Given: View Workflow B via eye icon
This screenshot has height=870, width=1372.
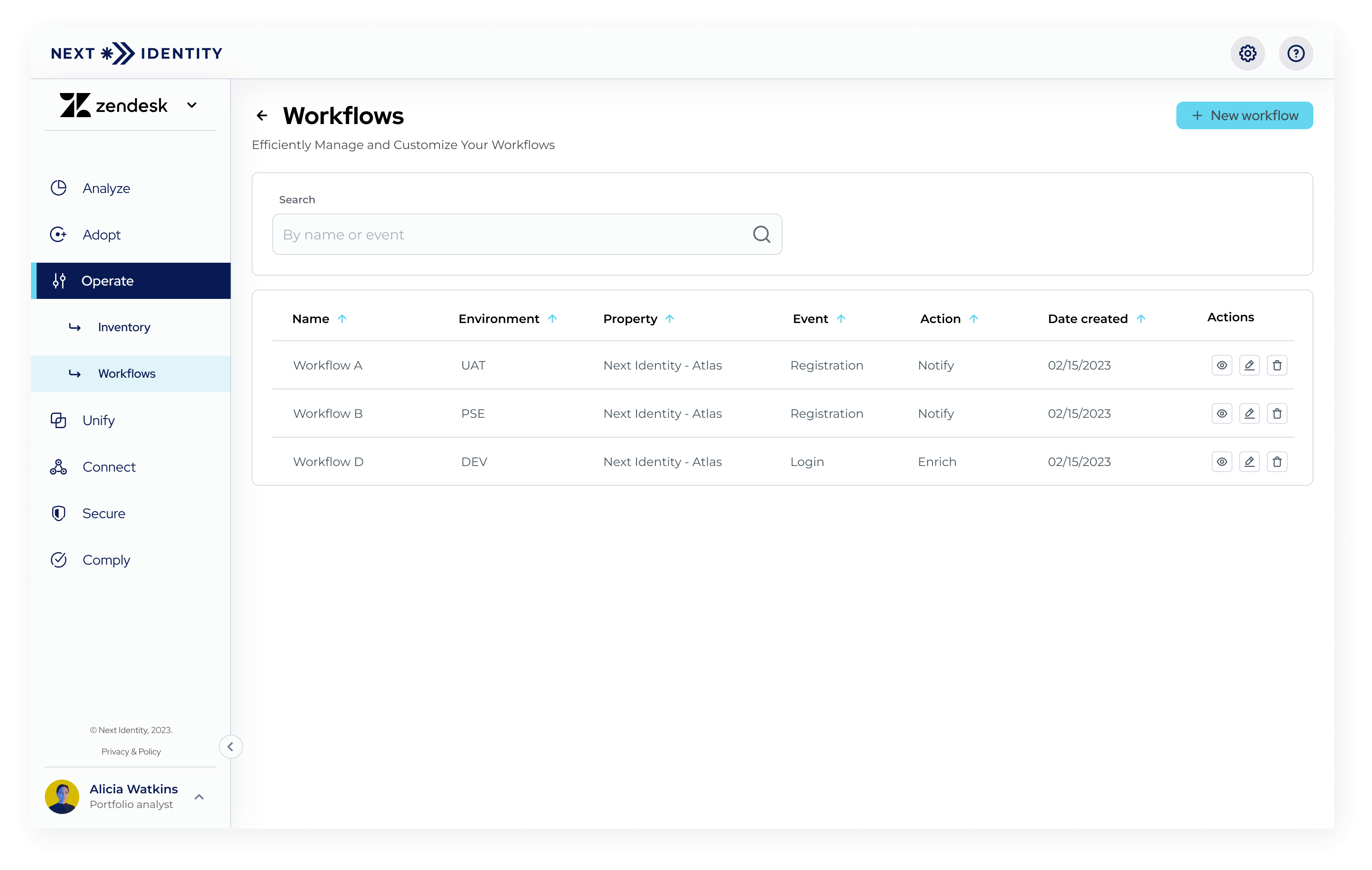Looking at the screenshot, I should coord(1222,414).
